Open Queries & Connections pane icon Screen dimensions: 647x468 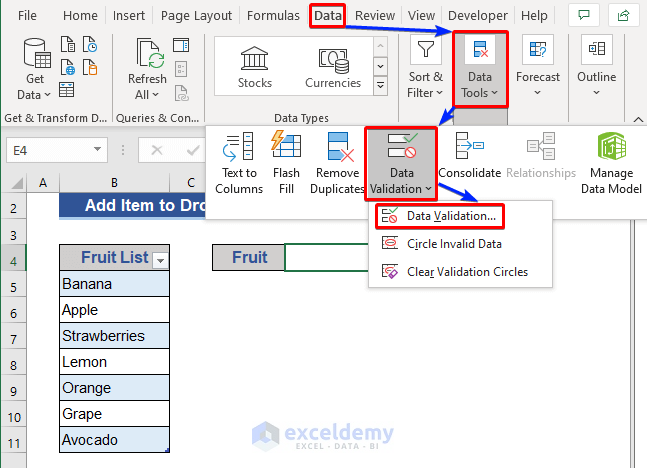point(181,45)
